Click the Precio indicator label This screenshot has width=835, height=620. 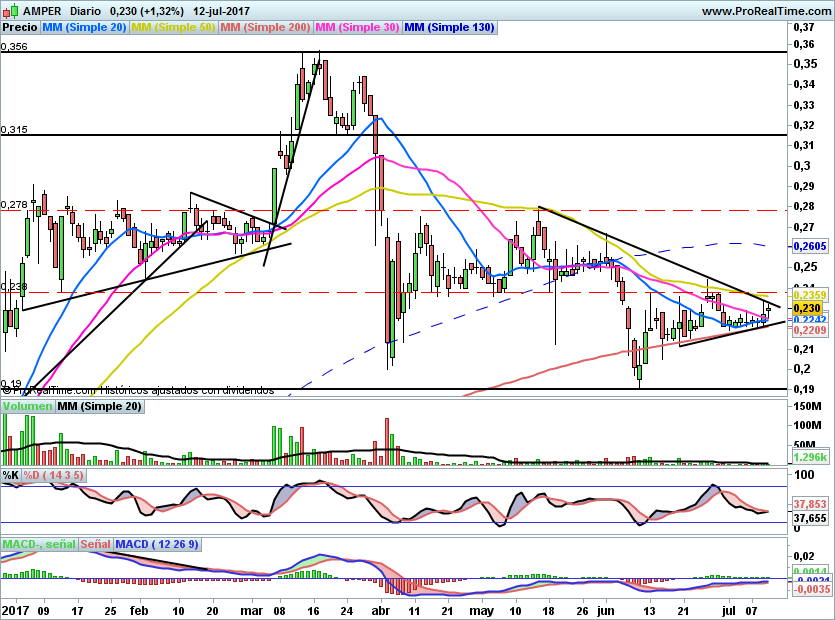[x=18, y=28]
